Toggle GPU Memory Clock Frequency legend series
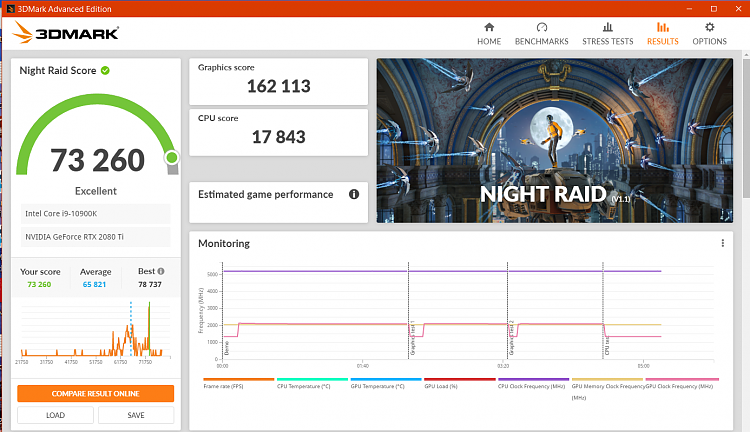Image resolution: width=750 pixels, height=432 pixels. [607, 388]
